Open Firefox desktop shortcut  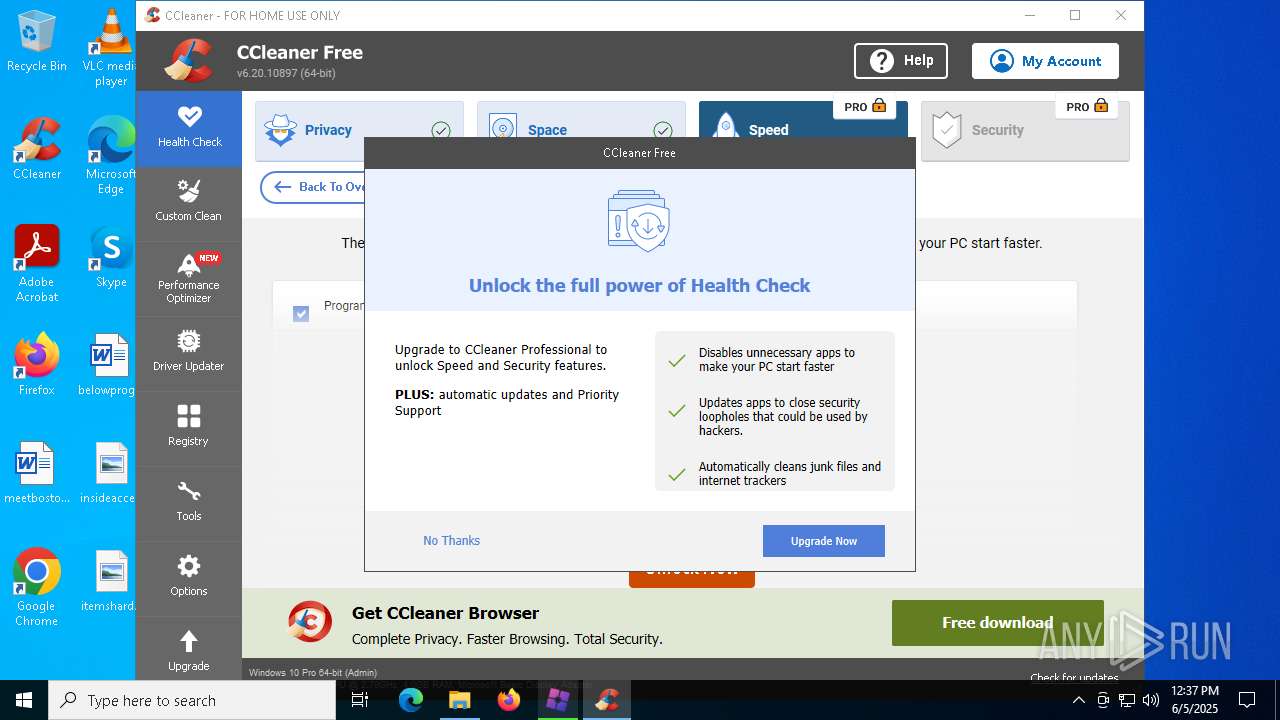37,364
